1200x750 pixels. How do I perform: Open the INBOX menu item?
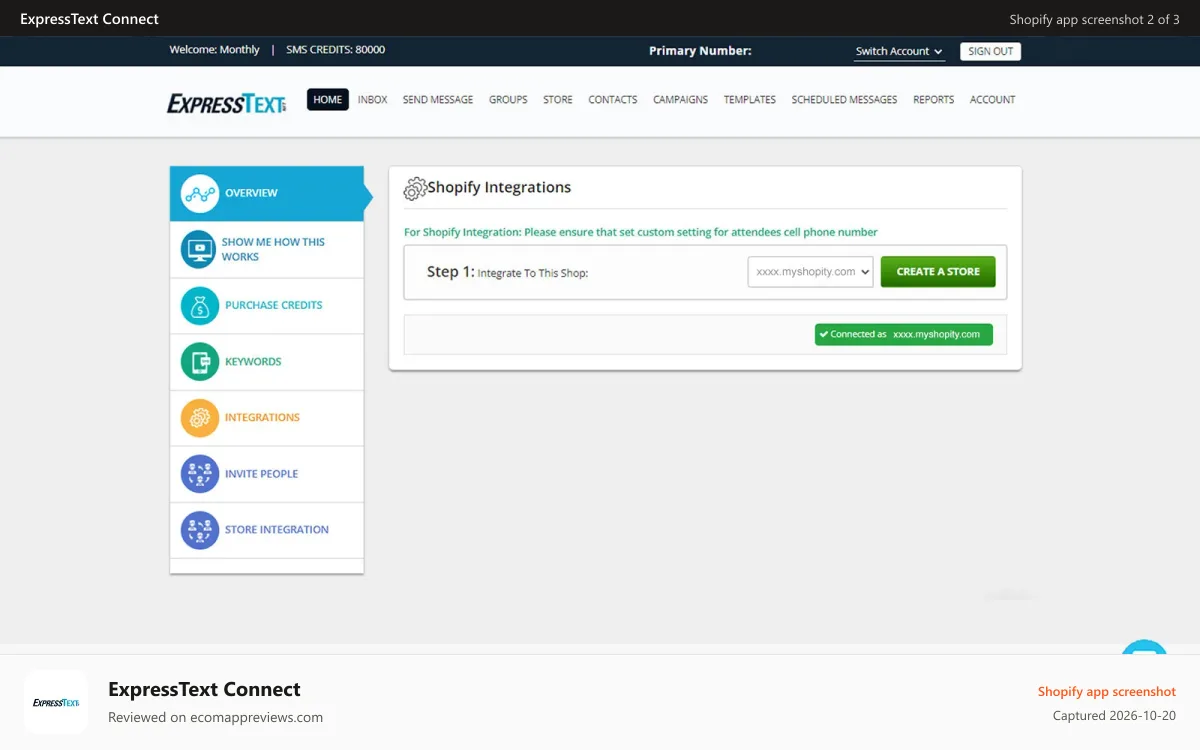(372, 100)
